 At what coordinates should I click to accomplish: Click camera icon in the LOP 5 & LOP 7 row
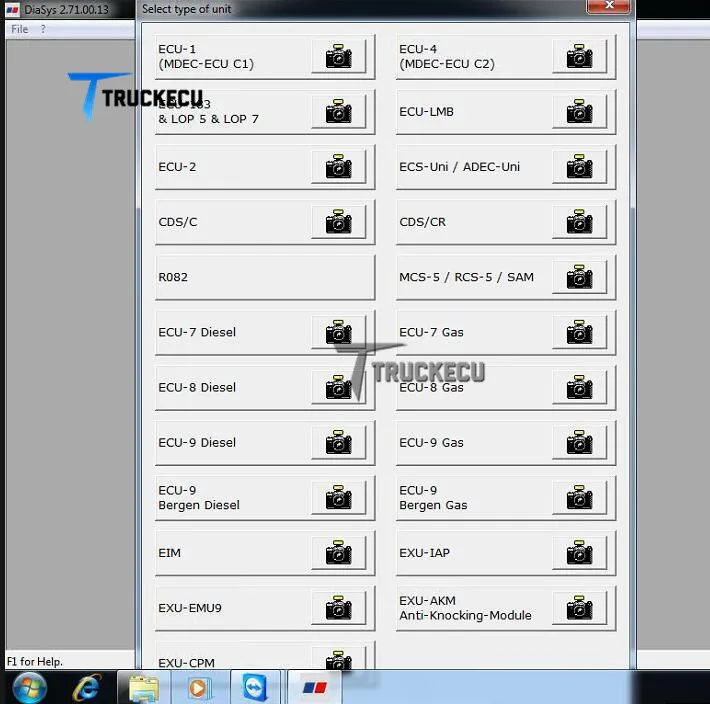[338, 111]
